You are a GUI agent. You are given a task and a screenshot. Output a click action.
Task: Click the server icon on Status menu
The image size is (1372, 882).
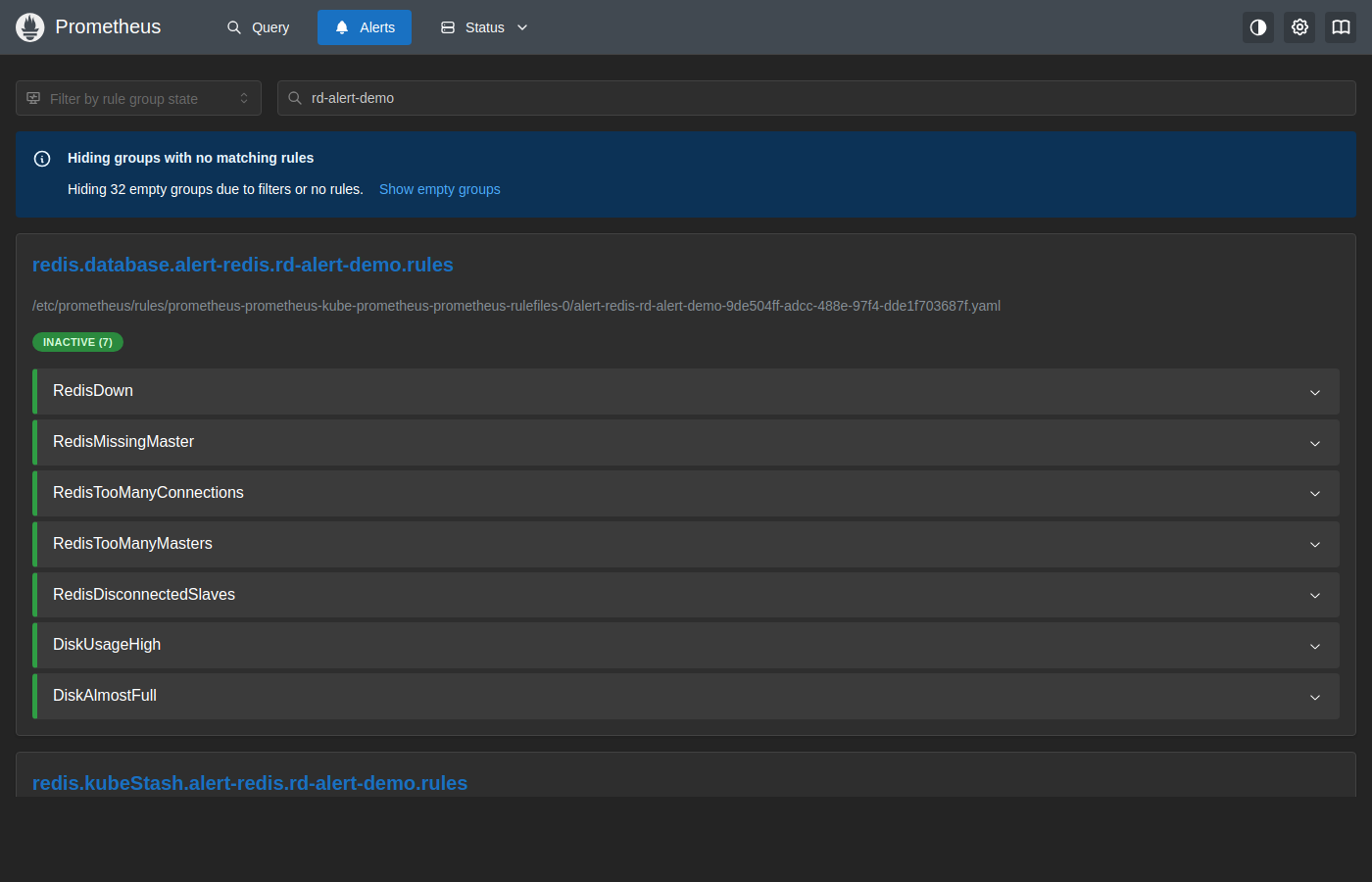tap(448, 27)
